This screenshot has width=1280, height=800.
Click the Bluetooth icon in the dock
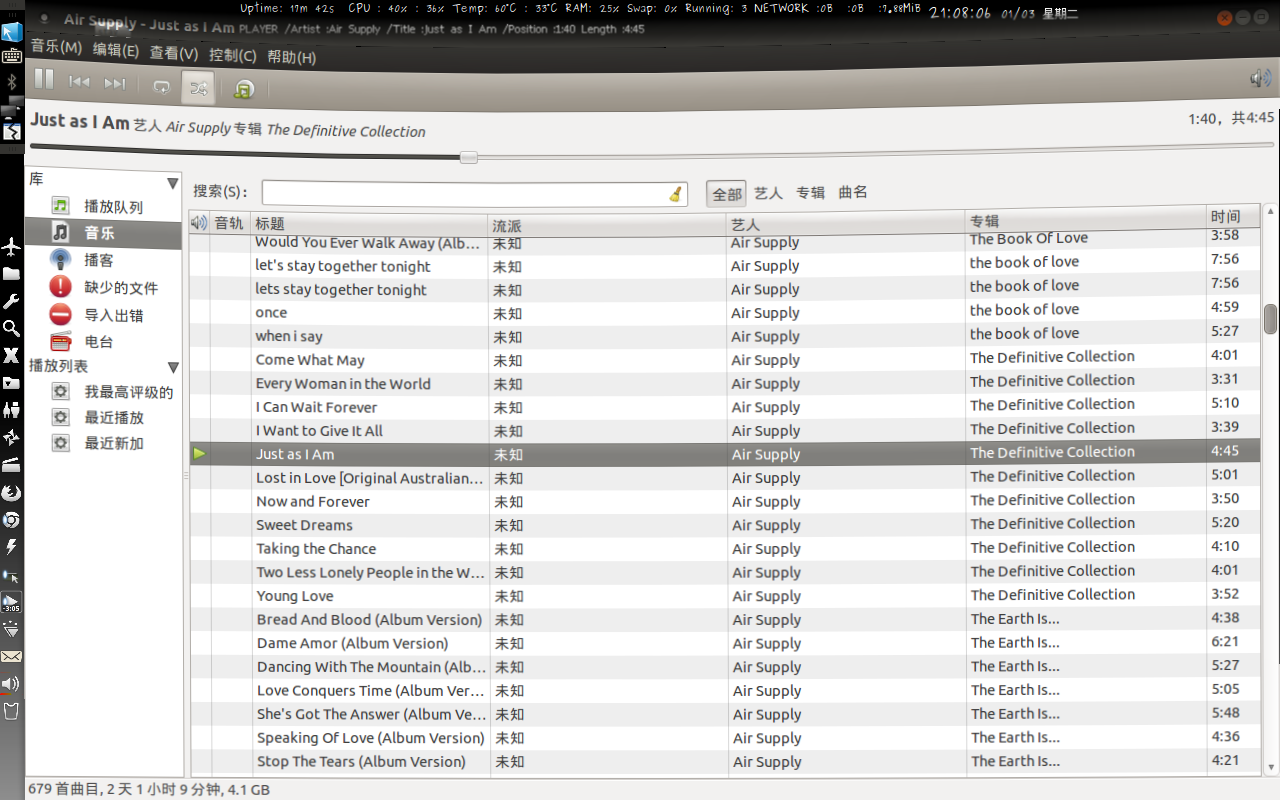click(x=12, y=81)
